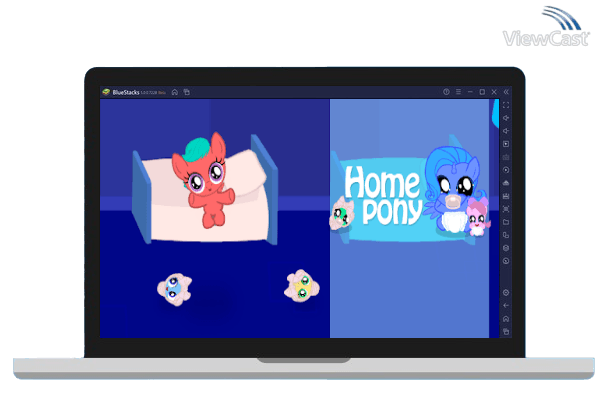Click the play-square sidebar icon
602x414 pixels.
506,144
